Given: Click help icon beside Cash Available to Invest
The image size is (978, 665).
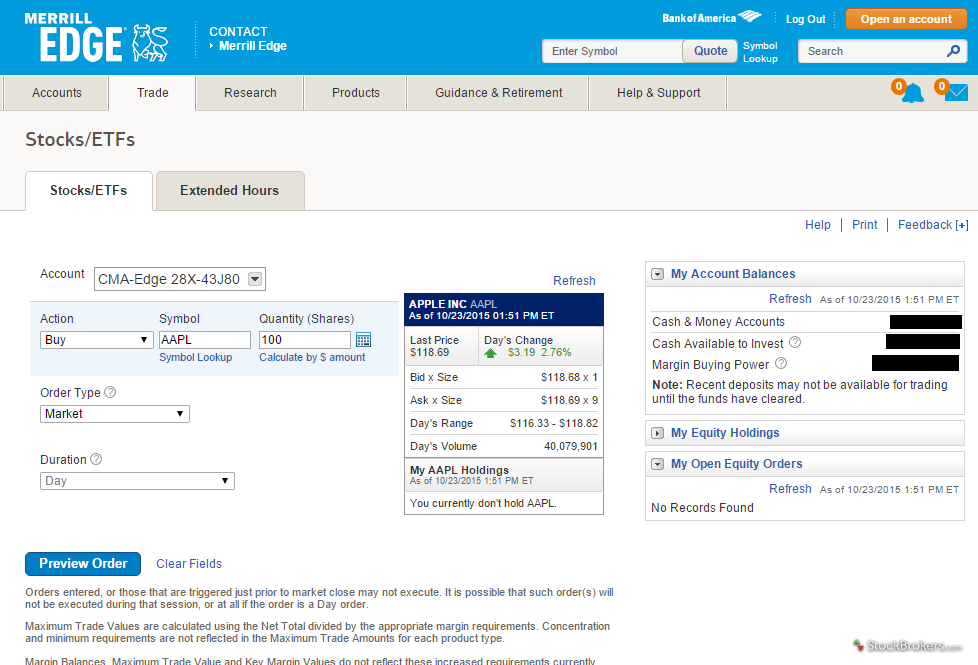Looking at the screenshot, I should [795, 342].
